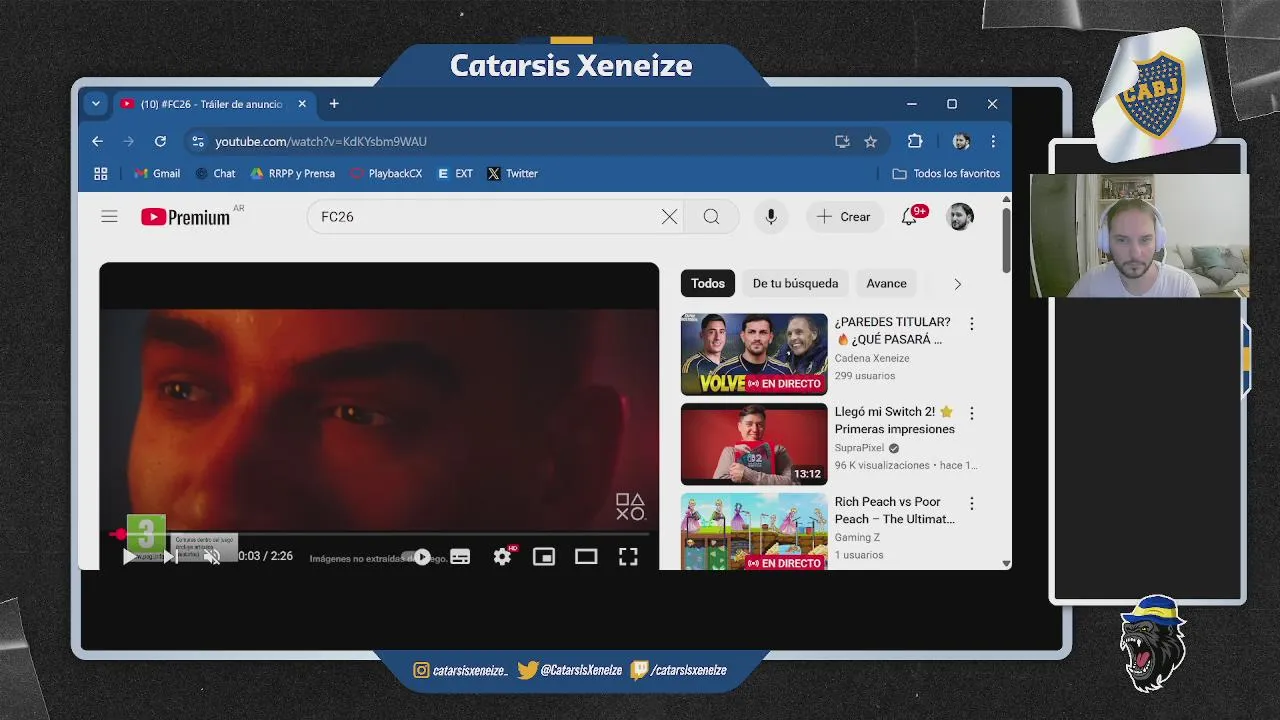1280x720 pixels.
Task: Open the Chrome three-dot menu
Action: (x=993, y=142)
